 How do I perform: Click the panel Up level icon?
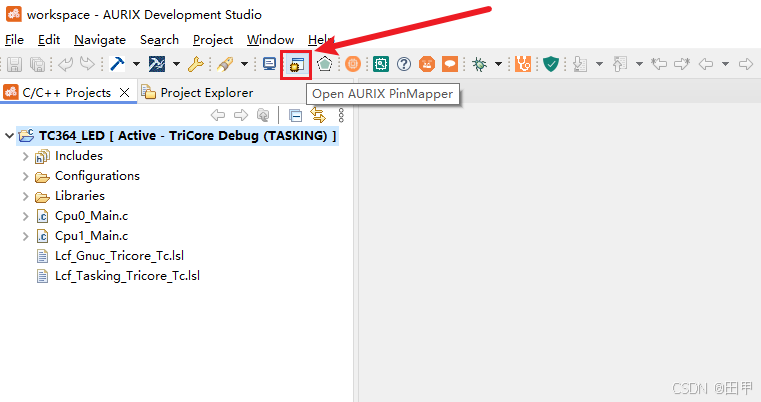263,115
